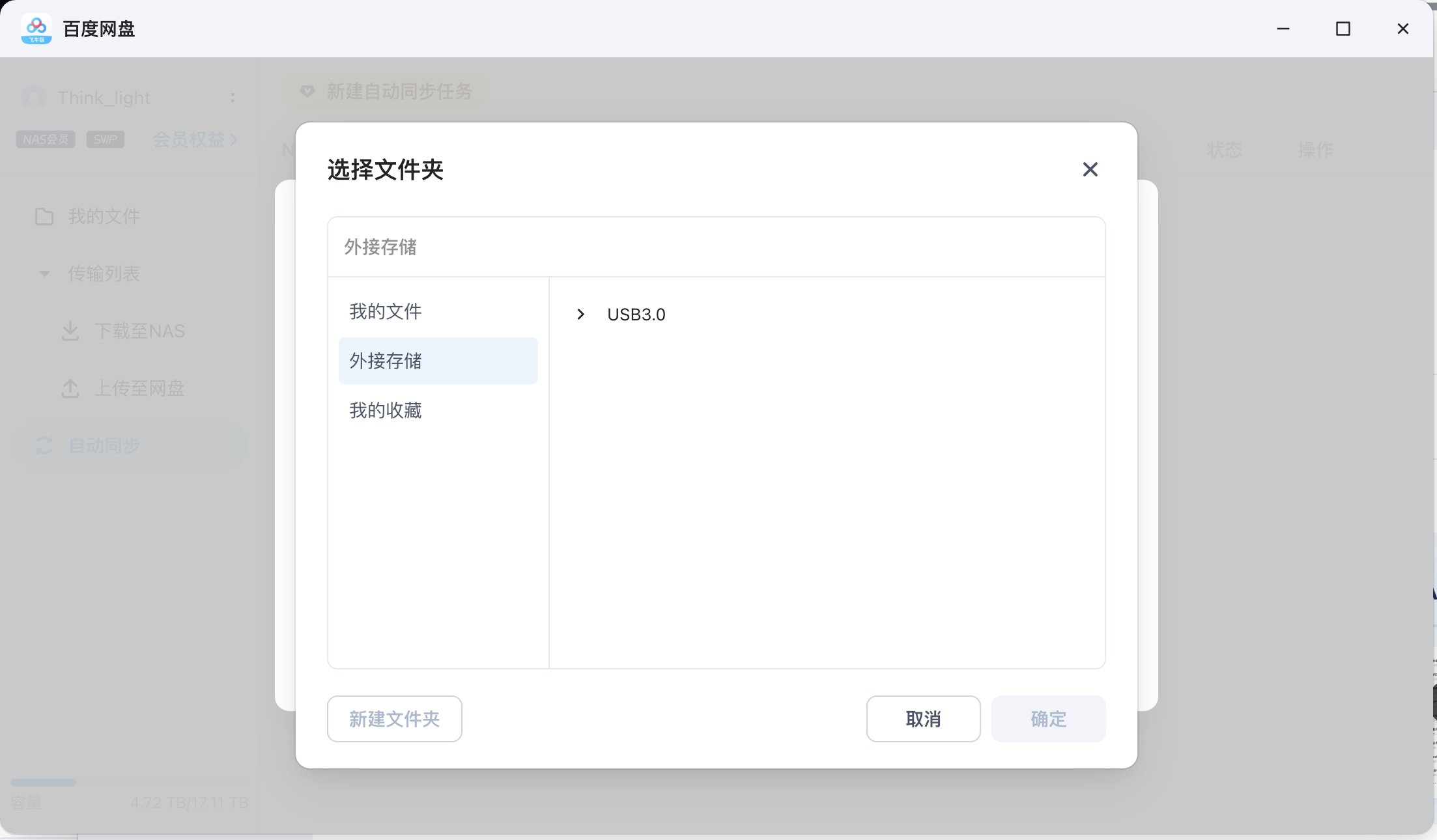Open 我的收藏 in the dialog sidebar
The width and height of the screenshot is (1437, 840).
pyautogui.click(x=438, y=410)
